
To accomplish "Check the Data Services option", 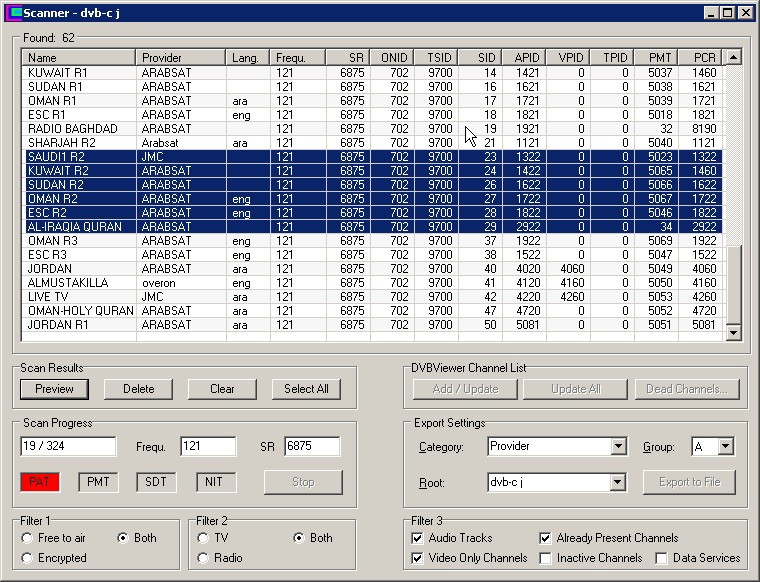I will click(x=662, y=558).
